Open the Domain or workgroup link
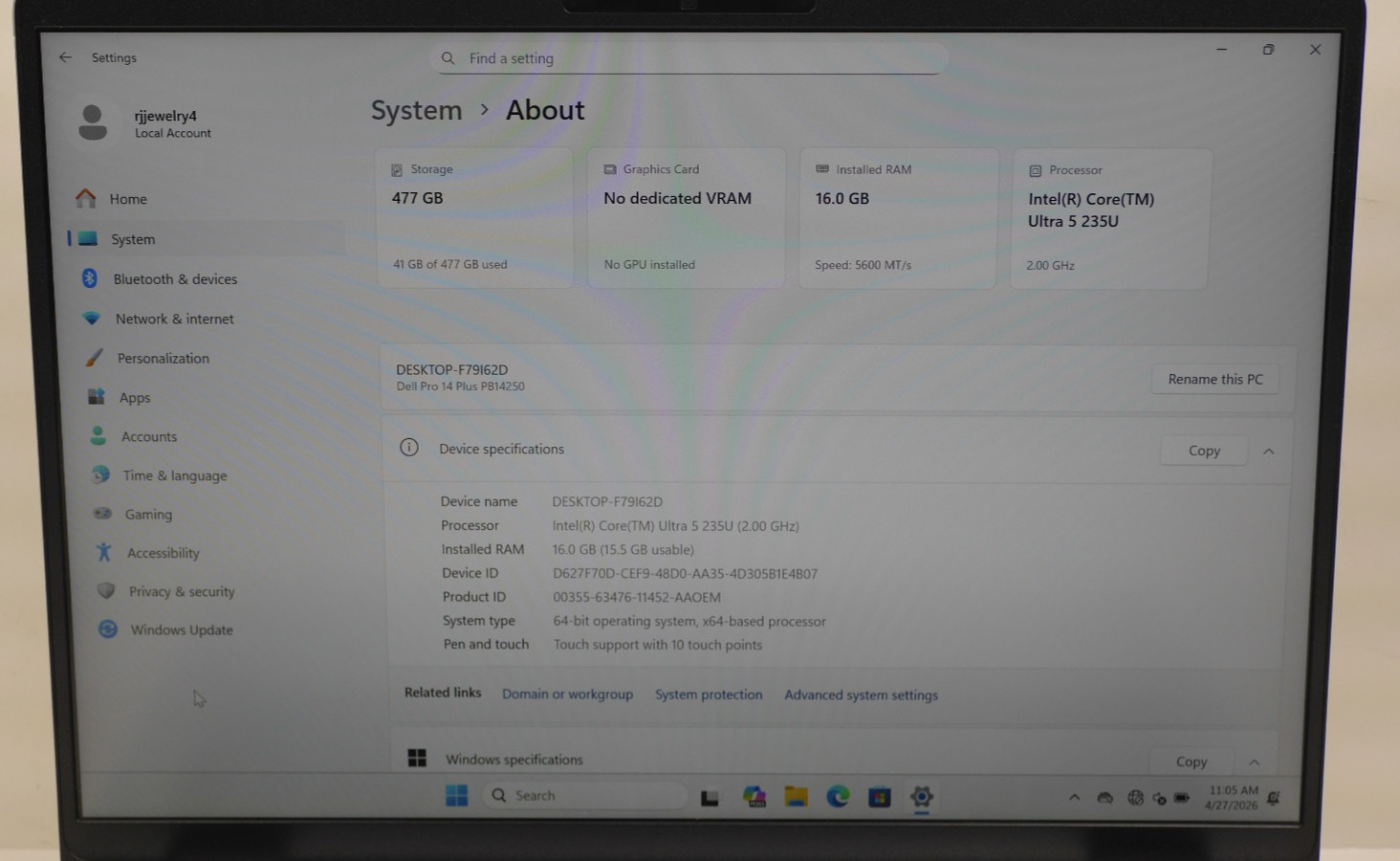Viewport: 1400px width, 861px height. coord(568,694)
